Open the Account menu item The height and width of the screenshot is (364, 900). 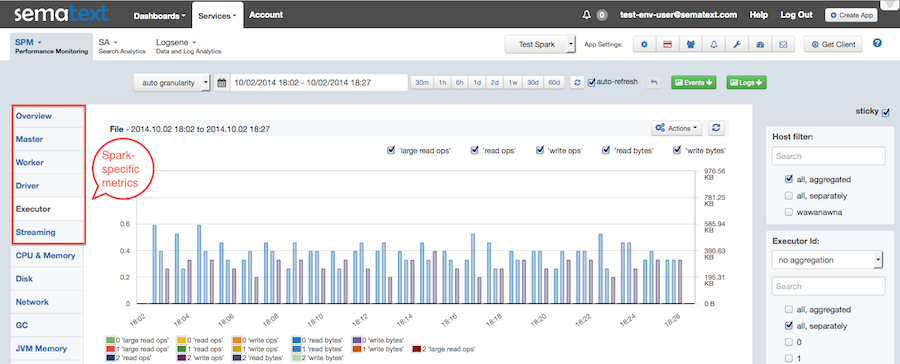[x=266, y=15]
